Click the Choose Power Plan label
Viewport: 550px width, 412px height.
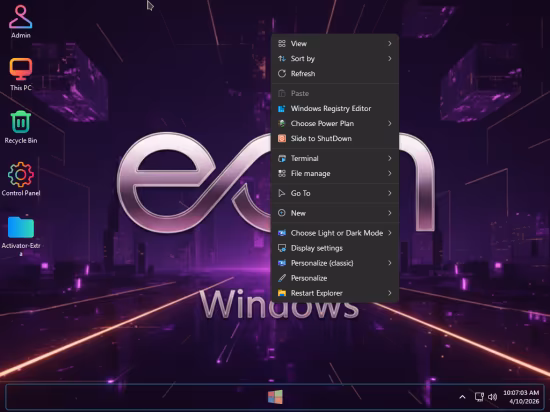tap(322, 123)
